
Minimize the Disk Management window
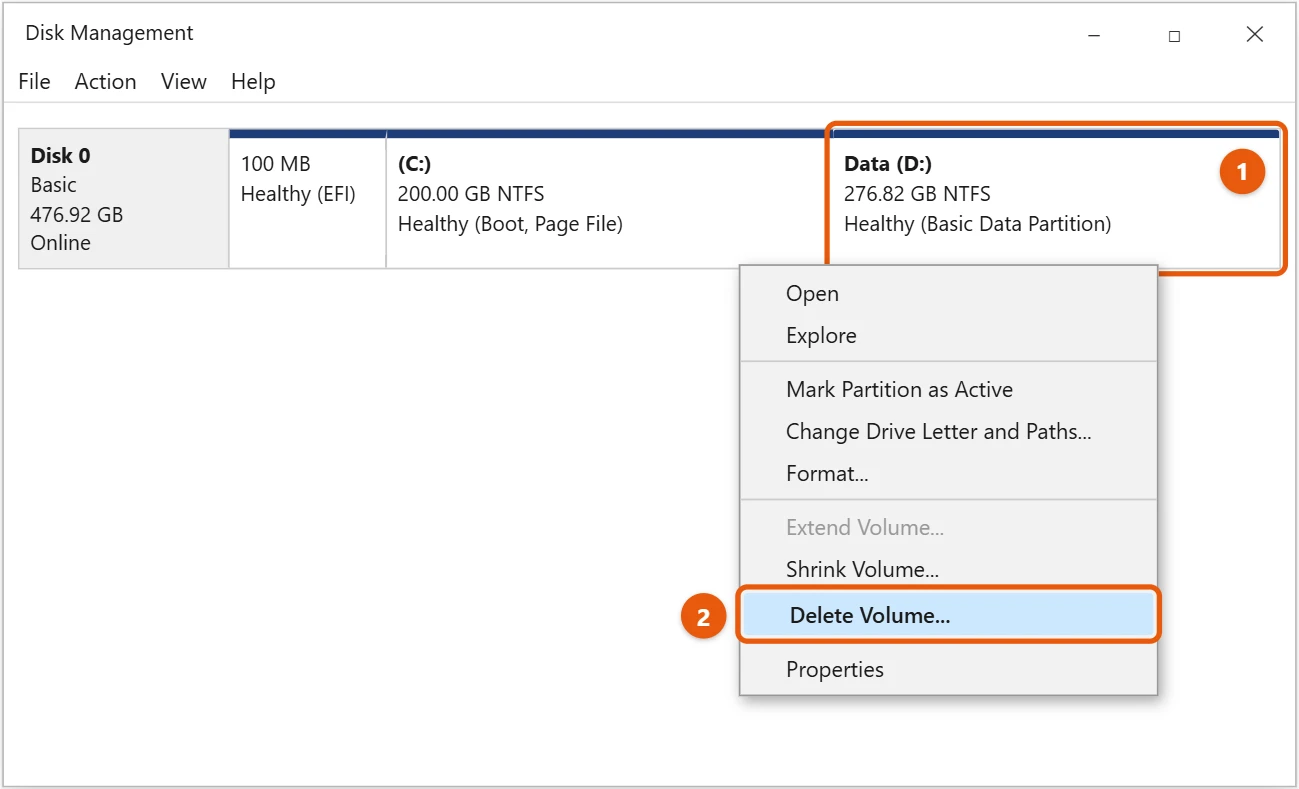point(1094,35)
